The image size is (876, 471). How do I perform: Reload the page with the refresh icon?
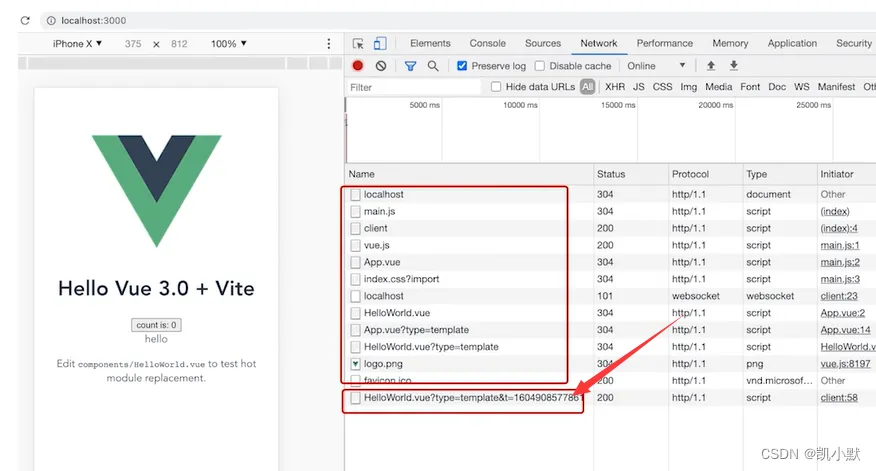pos(25,21)
